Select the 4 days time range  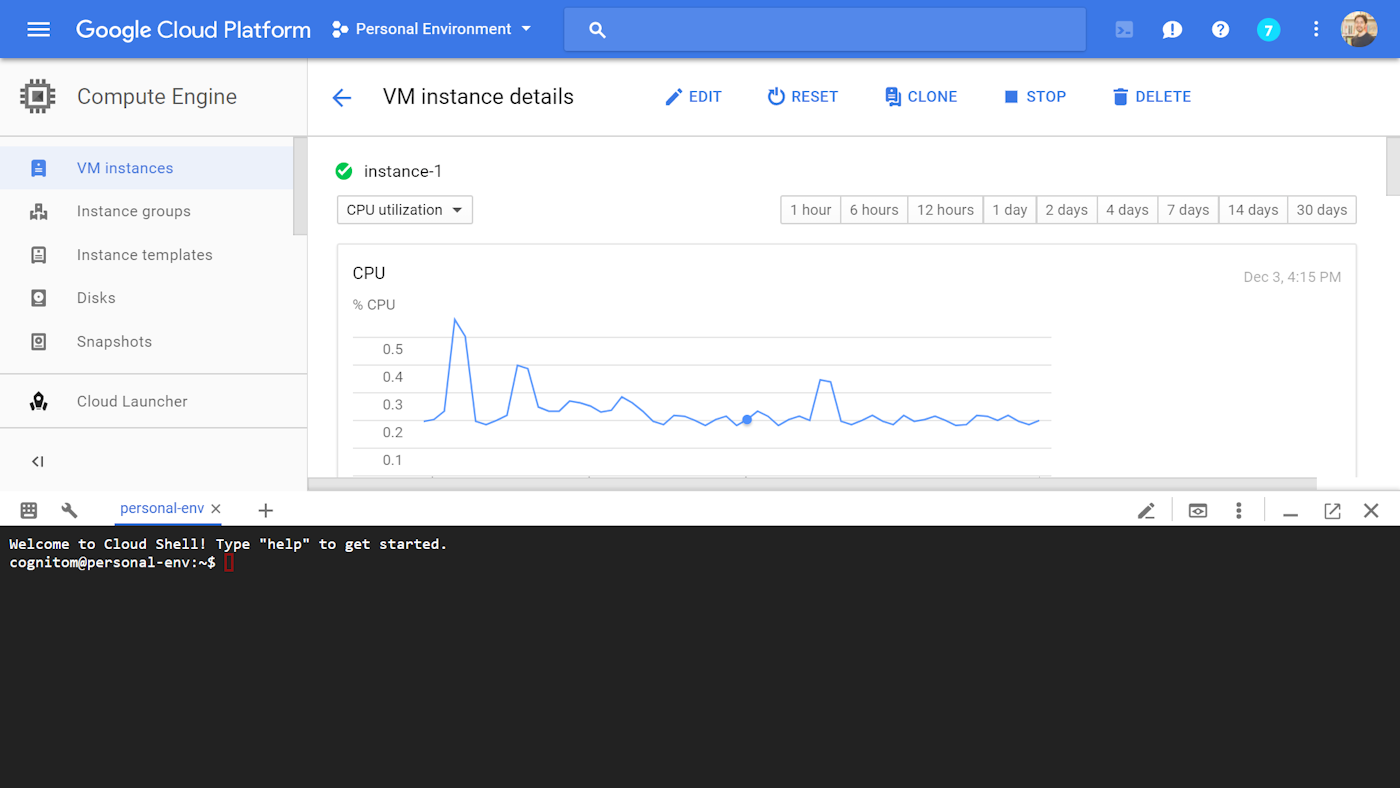(1127, 210)
